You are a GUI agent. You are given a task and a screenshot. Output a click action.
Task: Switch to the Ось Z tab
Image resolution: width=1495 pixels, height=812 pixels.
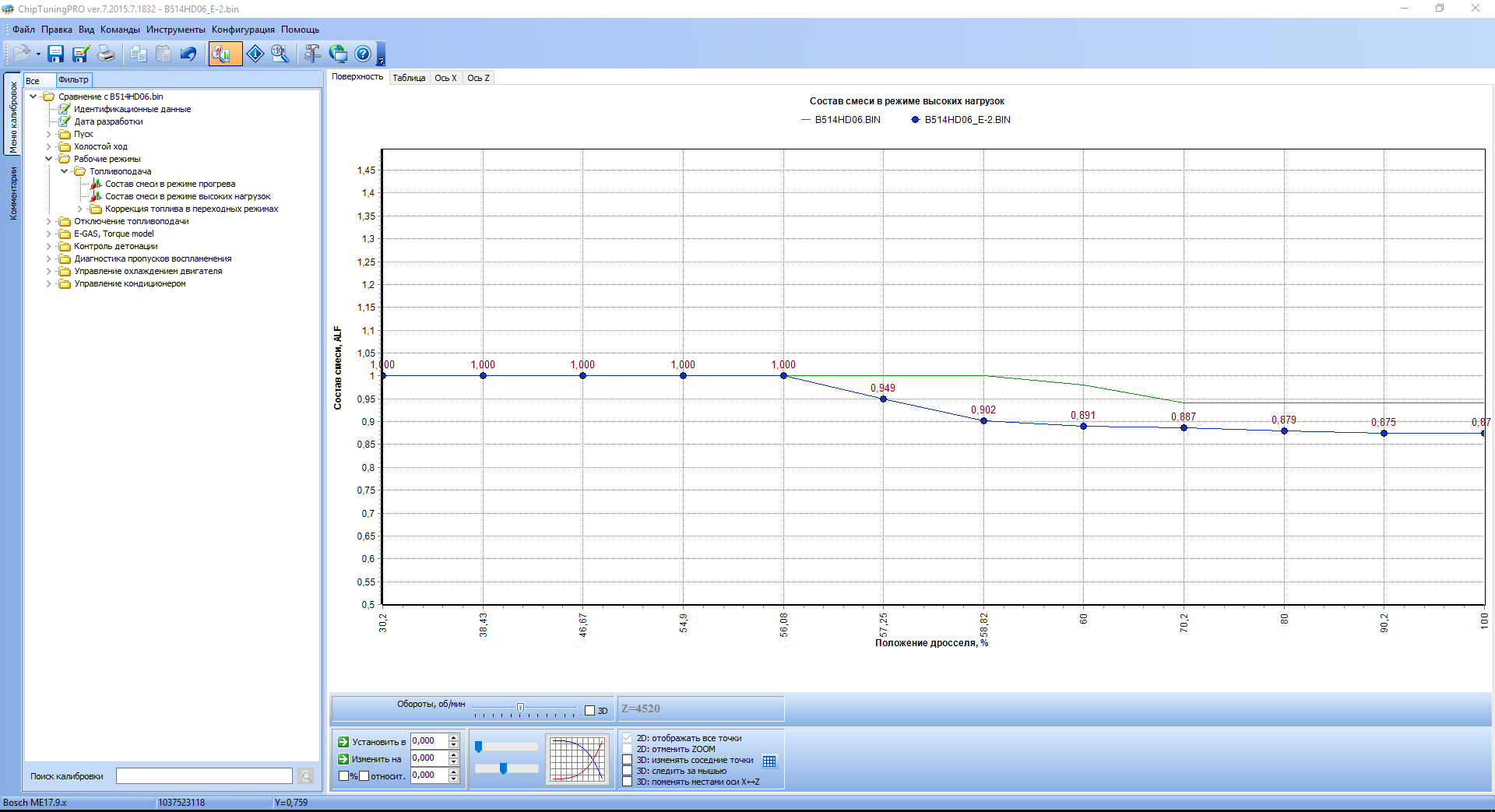pyautogui.click(x=478, y=78)
